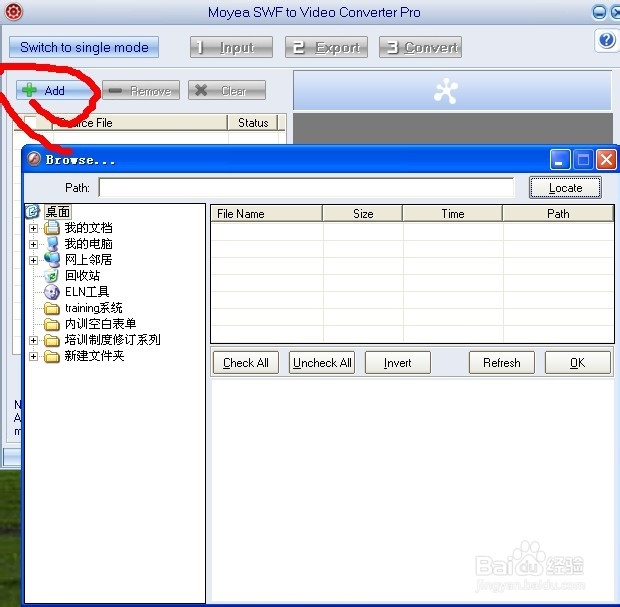The height and width of the screenshot is (607, 620).
Task: Click the red gear icon in title bar
Action: tap(13, 11)
